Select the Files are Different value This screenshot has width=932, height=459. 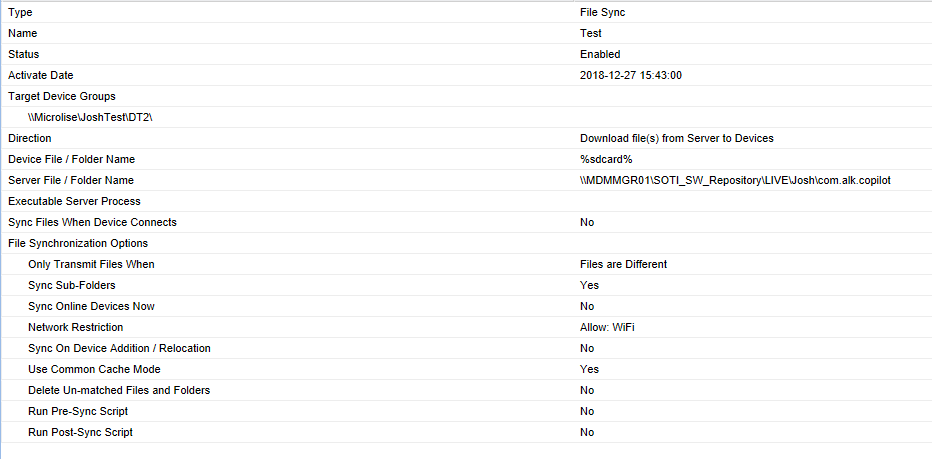(623, 264)
